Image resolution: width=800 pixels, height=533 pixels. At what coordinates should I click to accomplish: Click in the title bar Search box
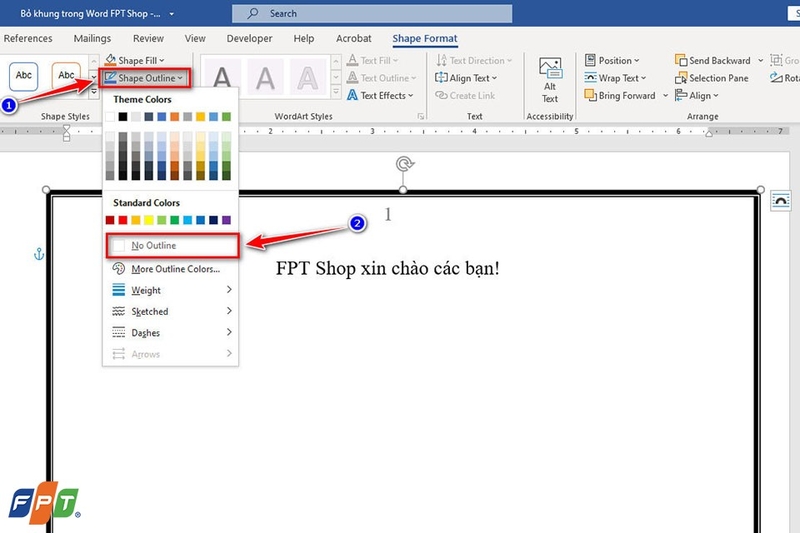(x=372, y=14)
